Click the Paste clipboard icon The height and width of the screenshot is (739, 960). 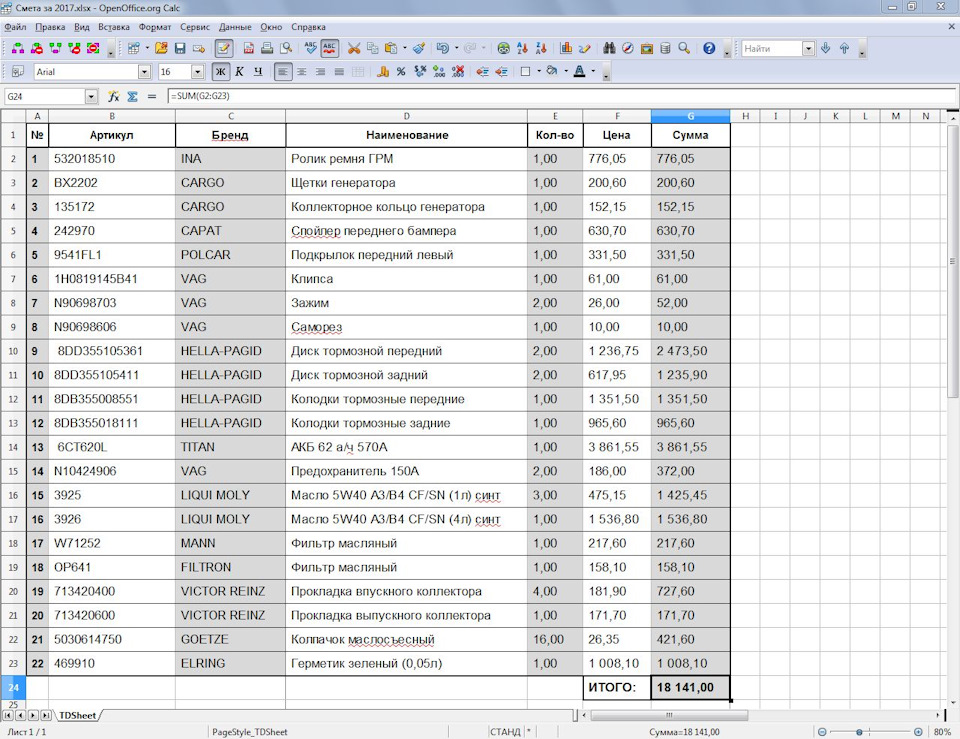pyautogui.click(x=390, y=48)
